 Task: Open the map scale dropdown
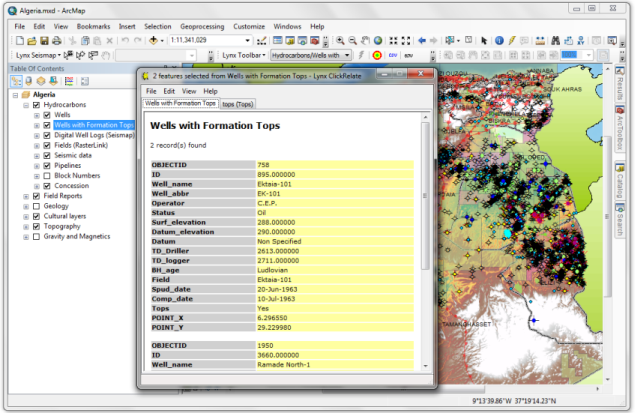[247, 40]
